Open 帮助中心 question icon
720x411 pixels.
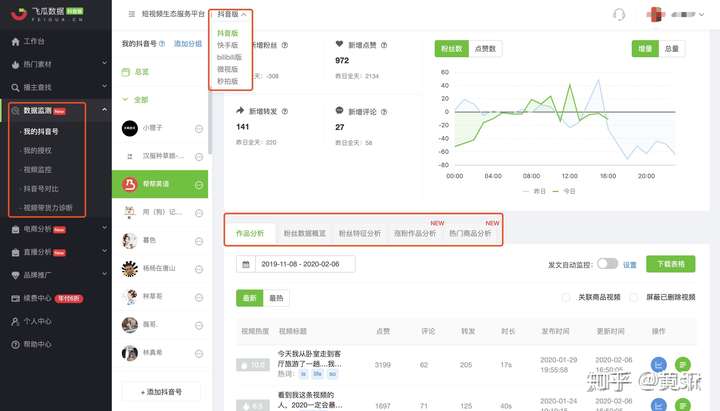click(x=16, y=344)
